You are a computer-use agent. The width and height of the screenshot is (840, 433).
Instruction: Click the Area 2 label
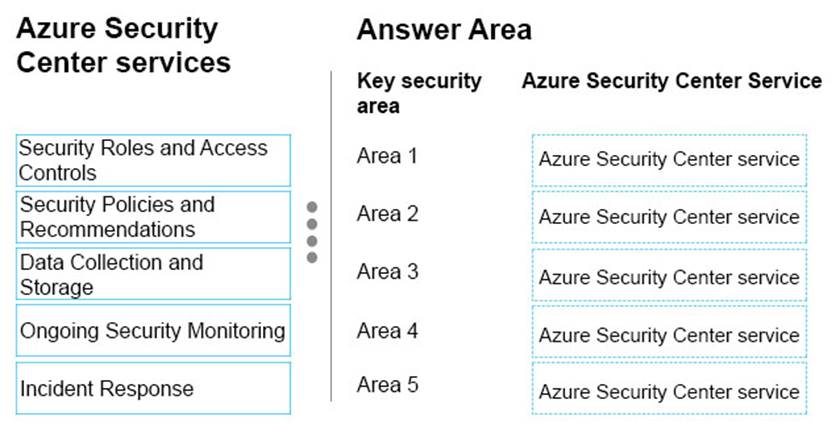[x=387, y=213]
